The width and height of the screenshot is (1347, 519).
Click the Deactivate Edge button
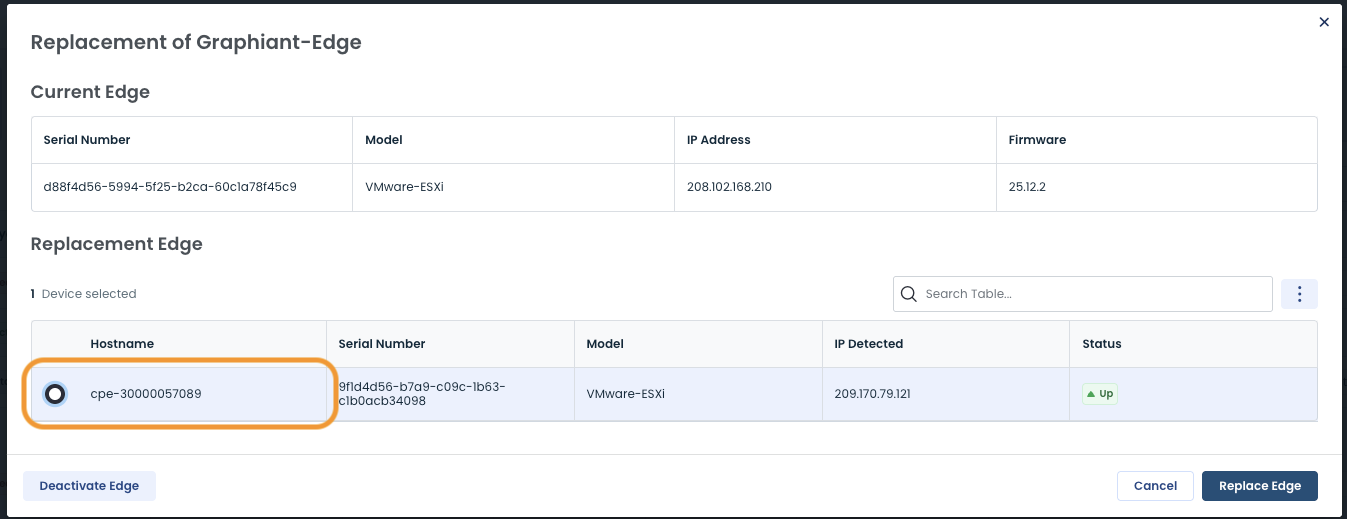(89, 486)
